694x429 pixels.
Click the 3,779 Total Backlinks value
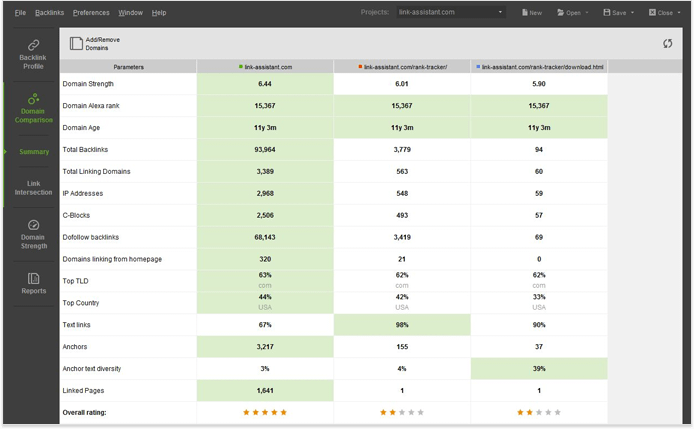pyautogui.click(x=402, y=149)
